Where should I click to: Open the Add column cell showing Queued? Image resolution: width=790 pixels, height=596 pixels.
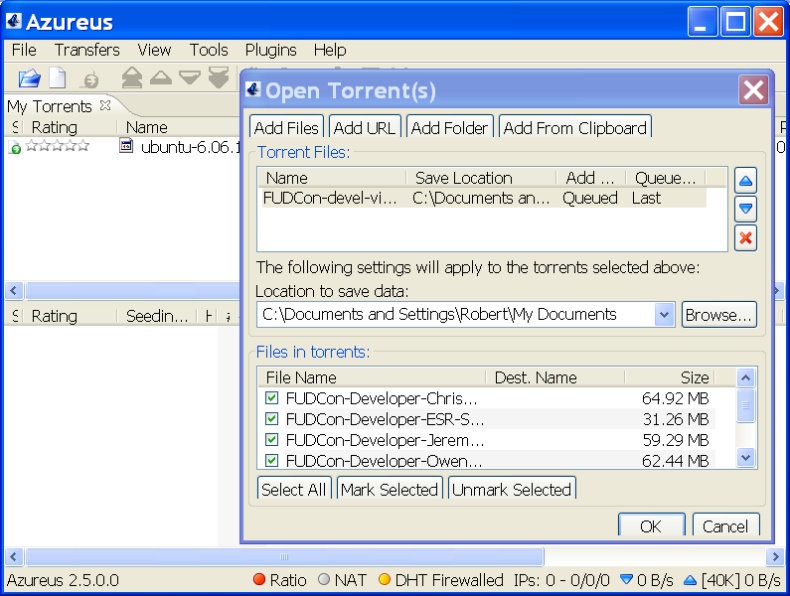(589, 198)
